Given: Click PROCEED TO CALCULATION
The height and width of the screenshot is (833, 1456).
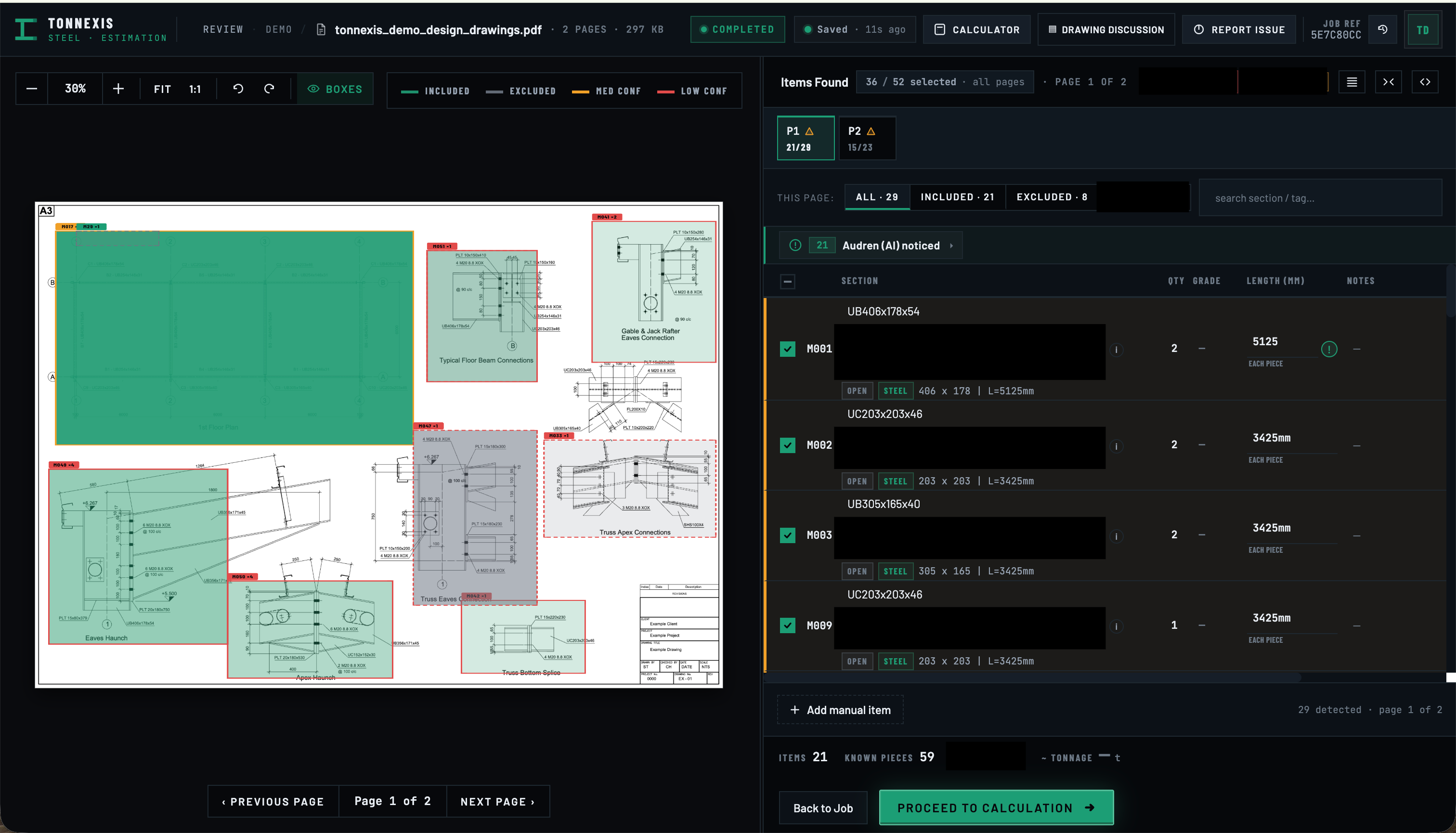Looking at the screenshot, I should click(996, 807).
